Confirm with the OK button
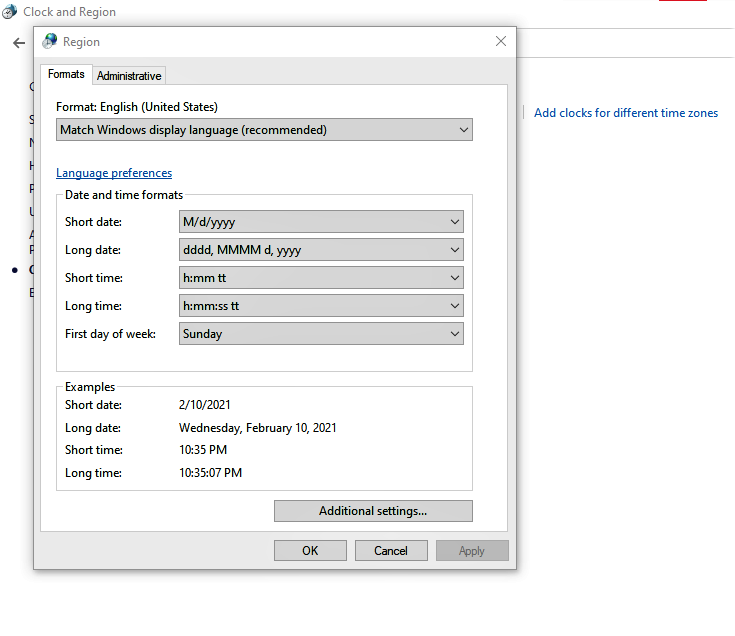The image size is (735, 636). (x=310, y=551)
